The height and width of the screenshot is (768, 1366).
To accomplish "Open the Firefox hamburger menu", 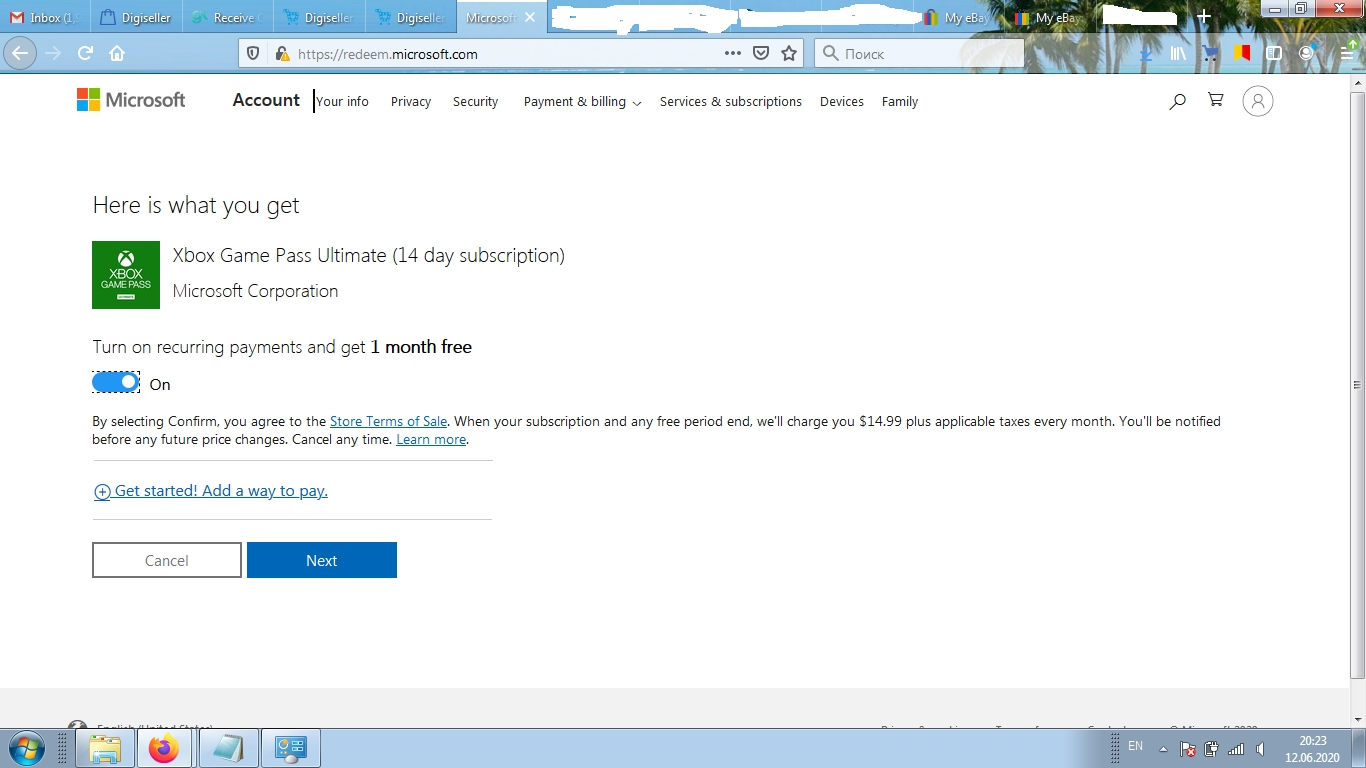I will (1348, 54).
